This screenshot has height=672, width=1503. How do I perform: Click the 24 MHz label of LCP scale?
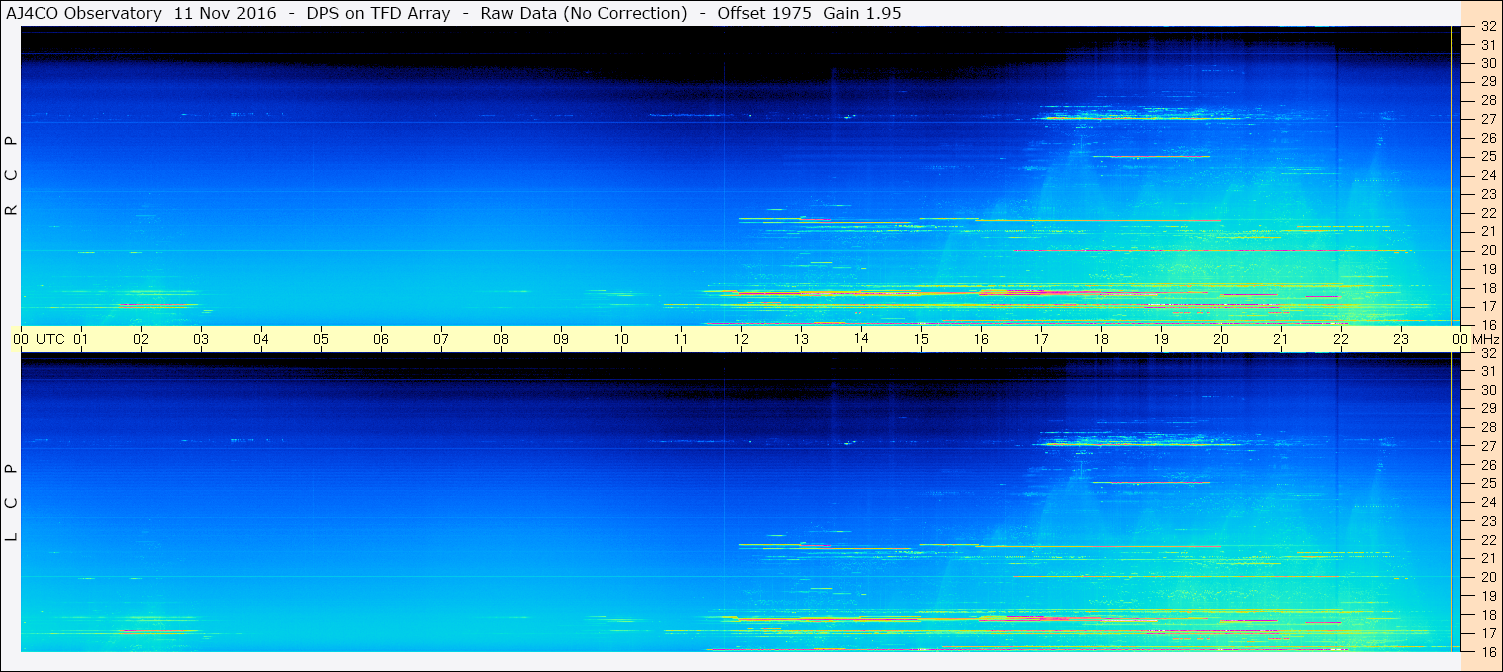[x=1487, y=502]
